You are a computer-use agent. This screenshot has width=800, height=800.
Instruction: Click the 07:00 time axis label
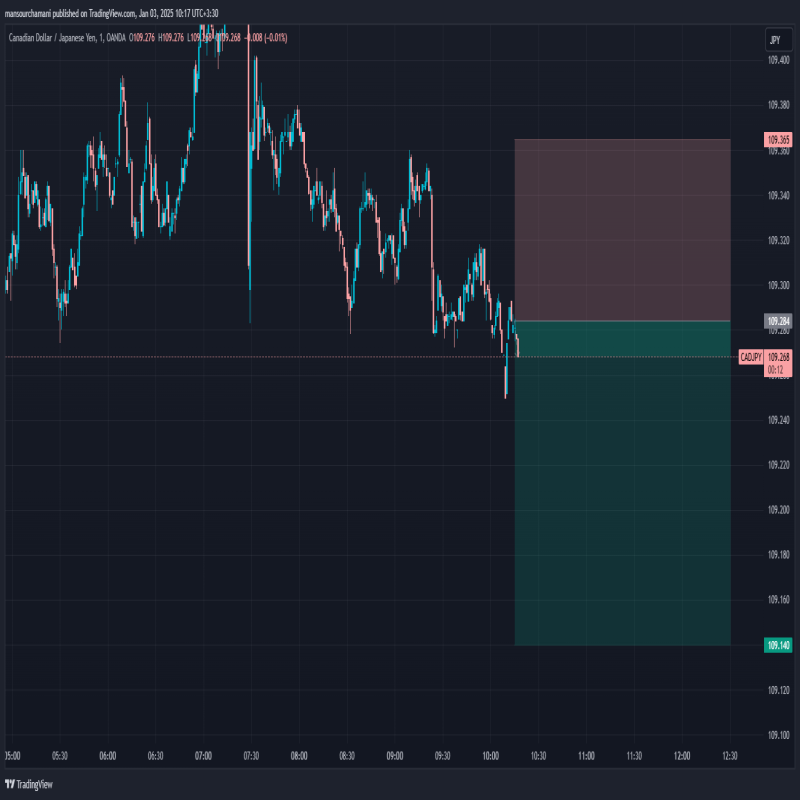203,756
